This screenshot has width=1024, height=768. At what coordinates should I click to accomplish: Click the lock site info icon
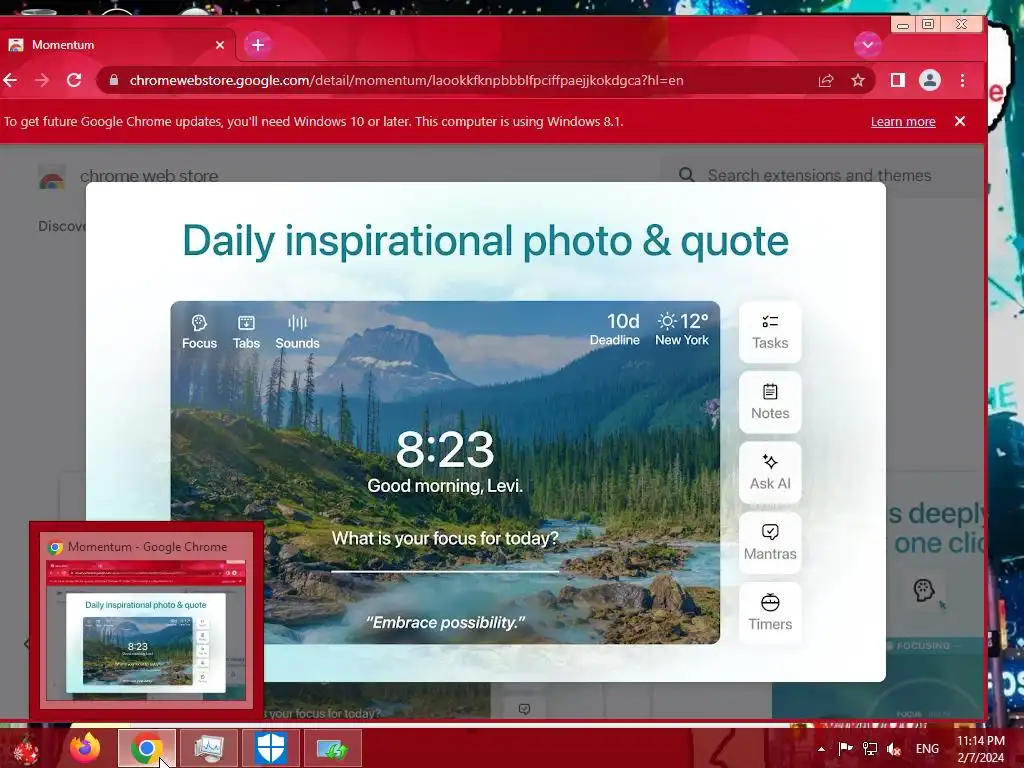(x=114, y=80)
